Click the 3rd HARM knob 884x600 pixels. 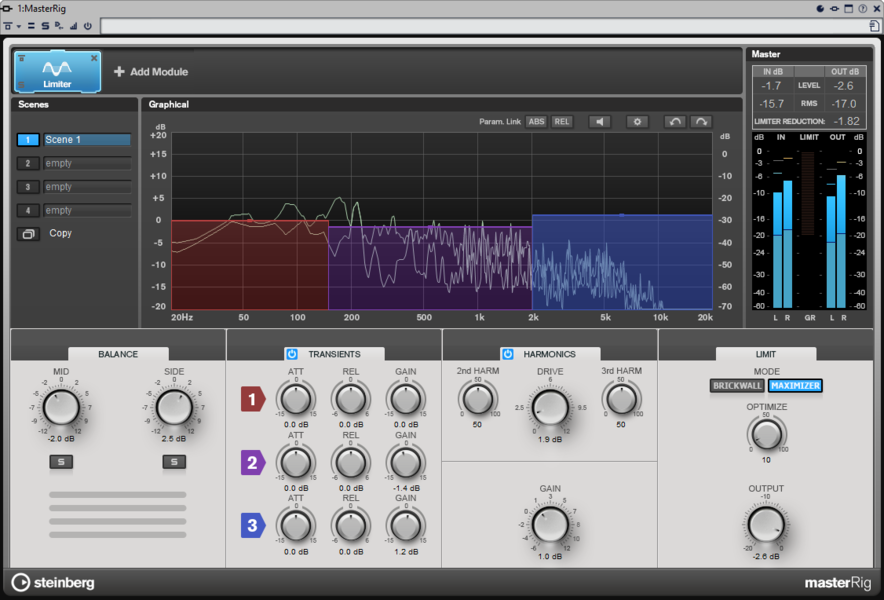click(621, 399)
